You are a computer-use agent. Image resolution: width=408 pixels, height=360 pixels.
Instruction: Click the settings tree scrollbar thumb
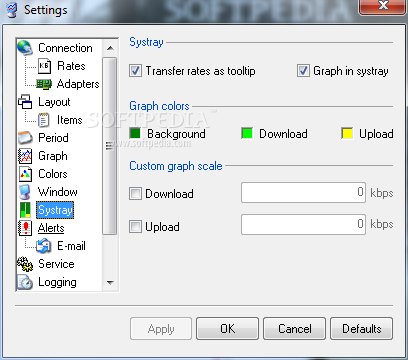(x=110, y=146)
